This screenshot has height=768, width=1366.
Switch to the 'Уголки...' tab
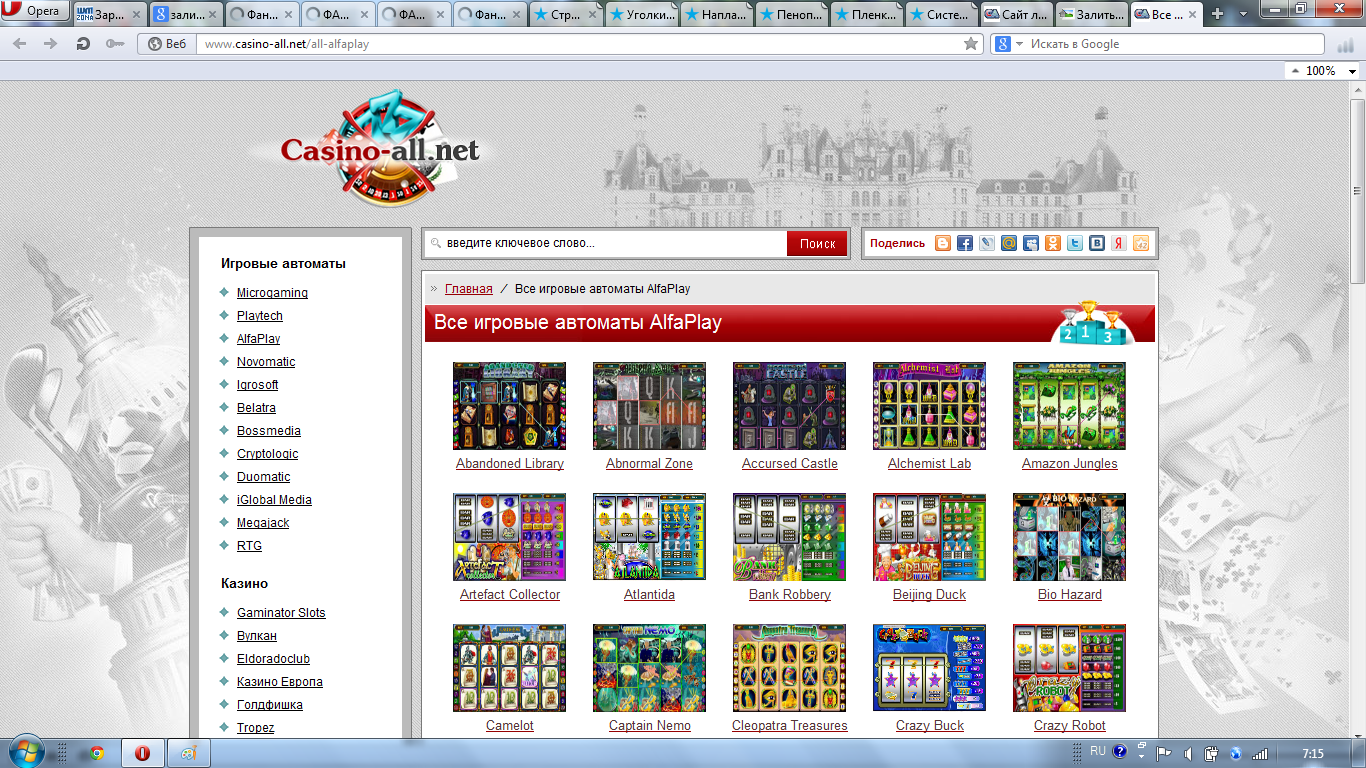point(641,15)
